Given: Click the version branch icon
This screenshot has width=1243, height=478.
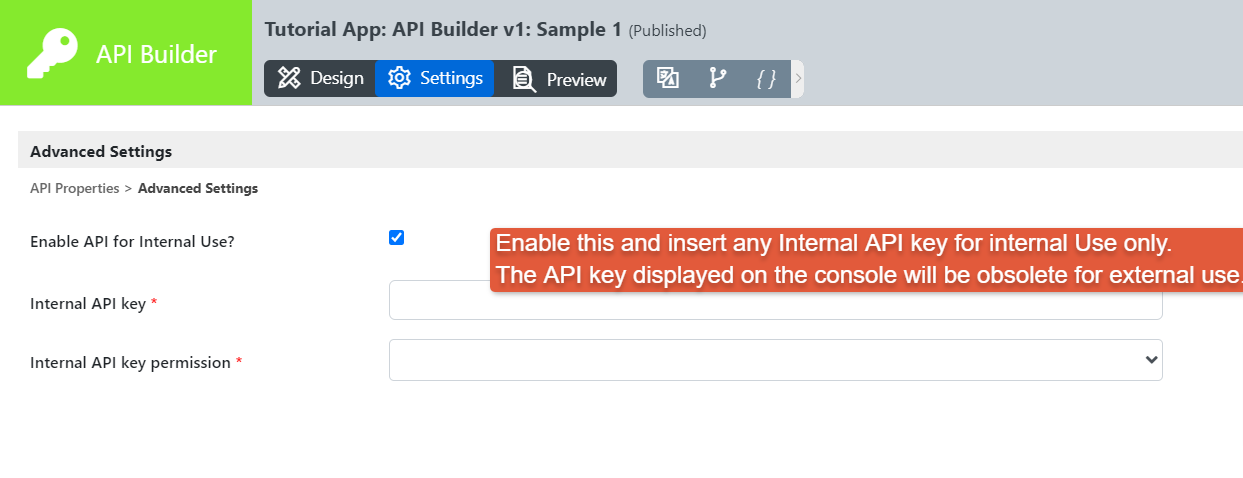Looking at the screenshot, I should coord(717,78).
